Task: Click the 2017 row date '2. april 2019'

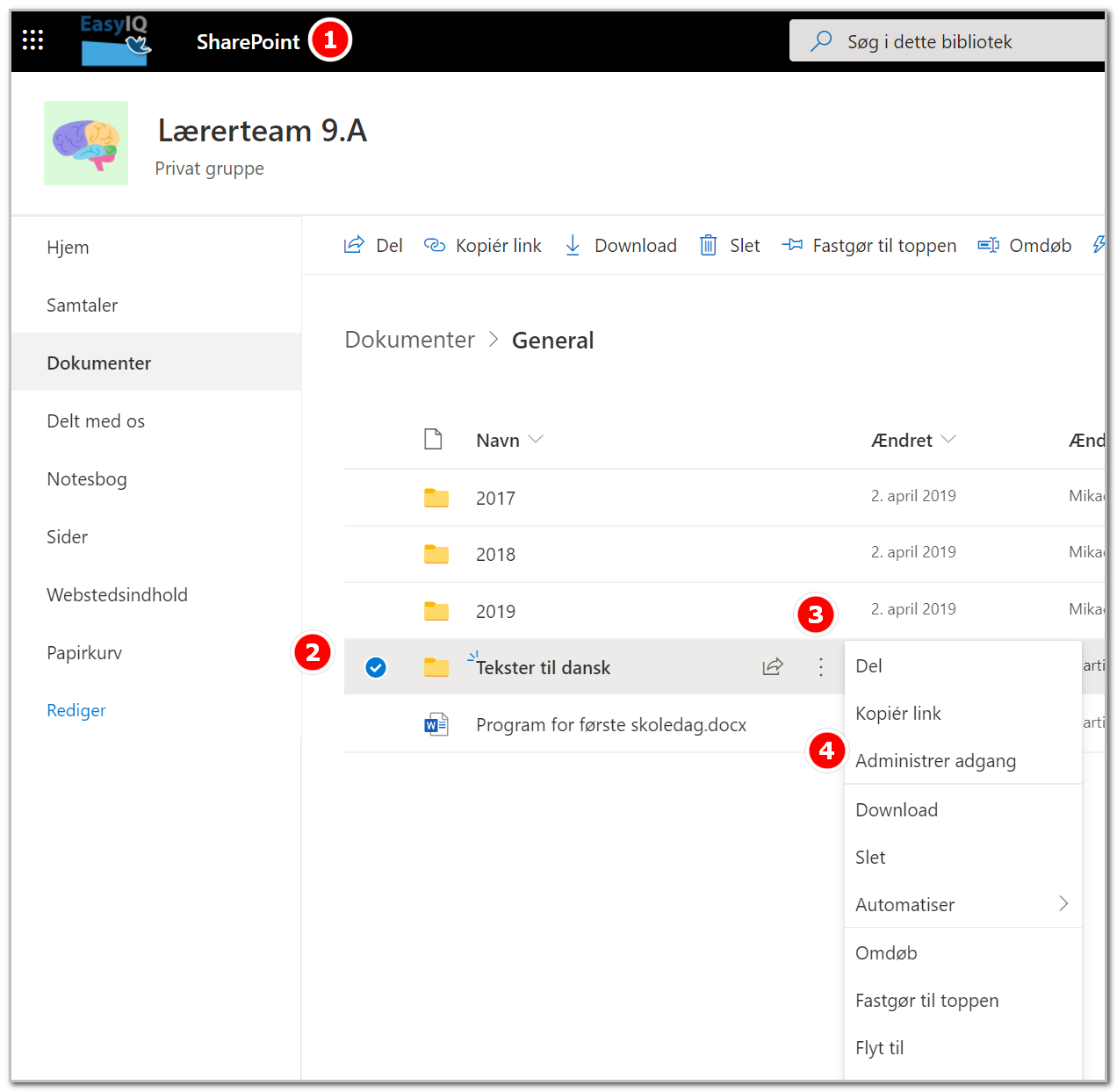Action: pyautogui.click(x=913, y=496)
